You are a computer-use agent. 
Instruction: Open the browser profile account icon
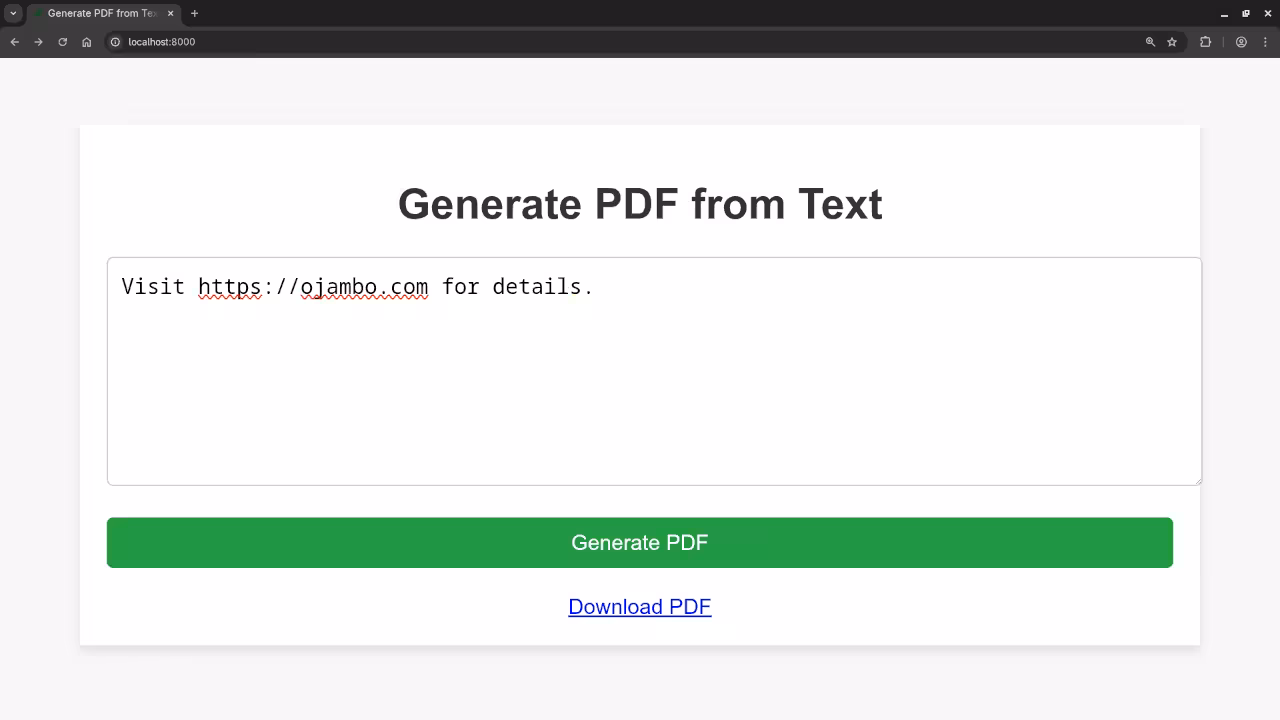(x=1241, y=42)
